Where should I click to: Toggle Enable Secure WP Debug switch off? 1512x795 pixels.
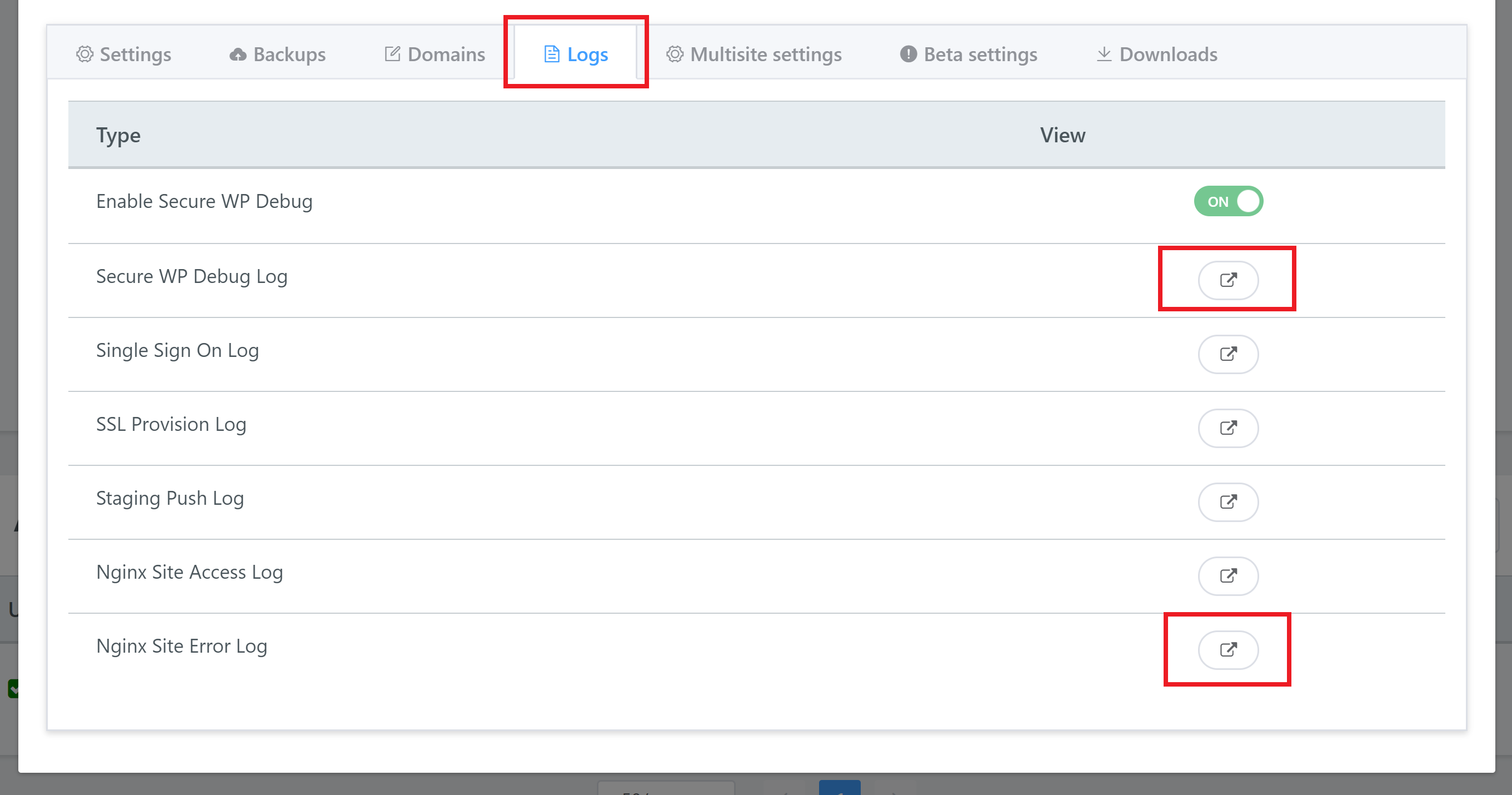[x=1229, y=201]
